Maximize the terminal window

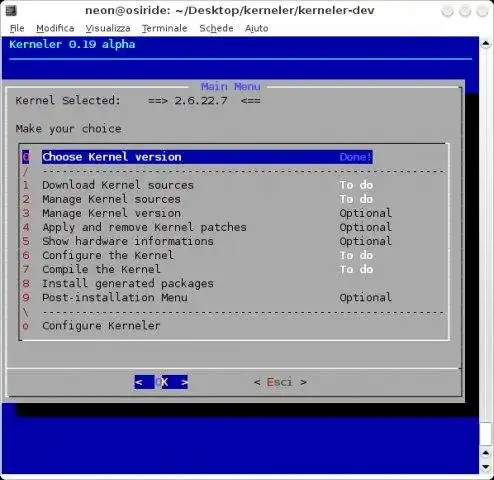click(x=465, y=11)
